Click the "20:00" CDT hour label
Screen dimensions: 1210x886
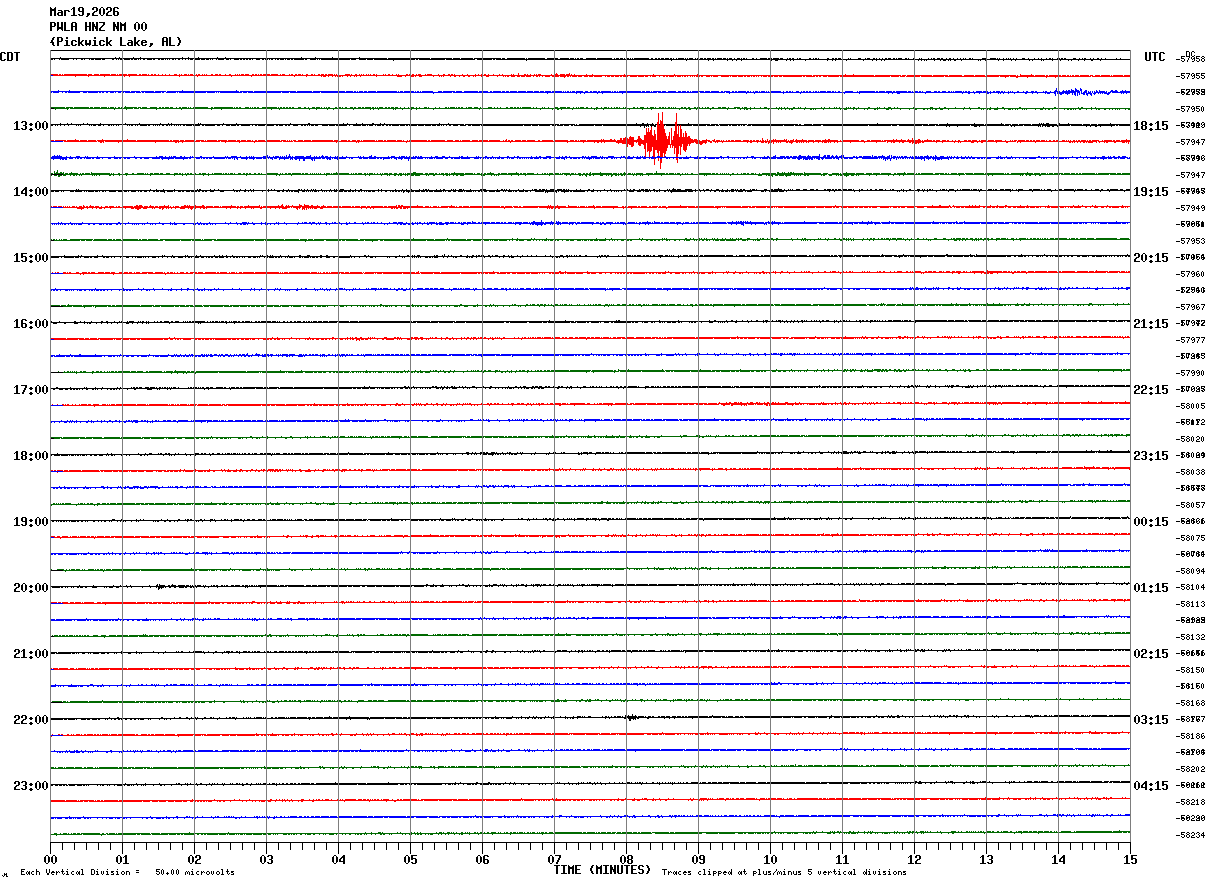(30, 588)
